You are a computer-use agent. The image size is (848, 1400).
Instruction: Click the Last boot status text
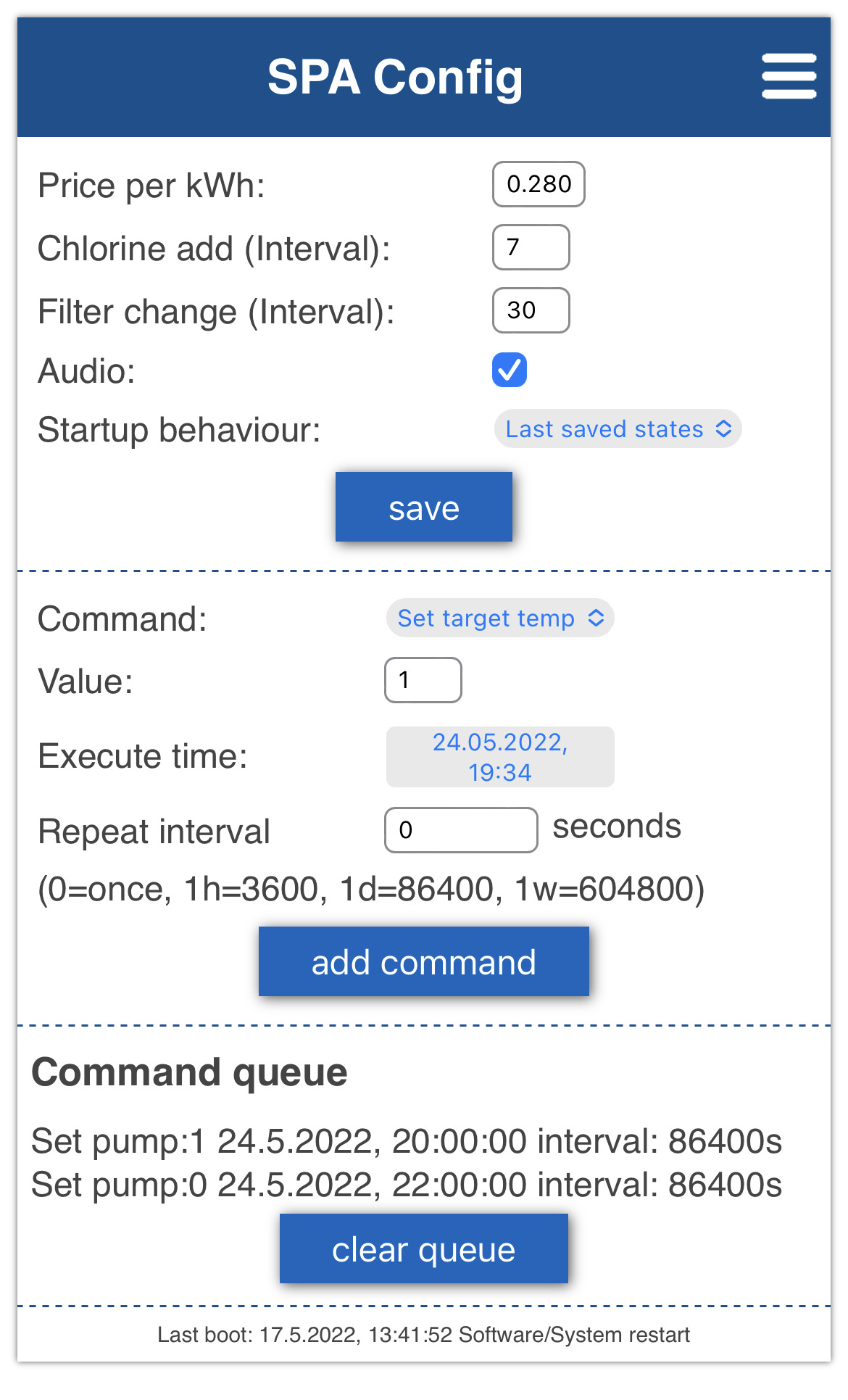(424, 1335)
